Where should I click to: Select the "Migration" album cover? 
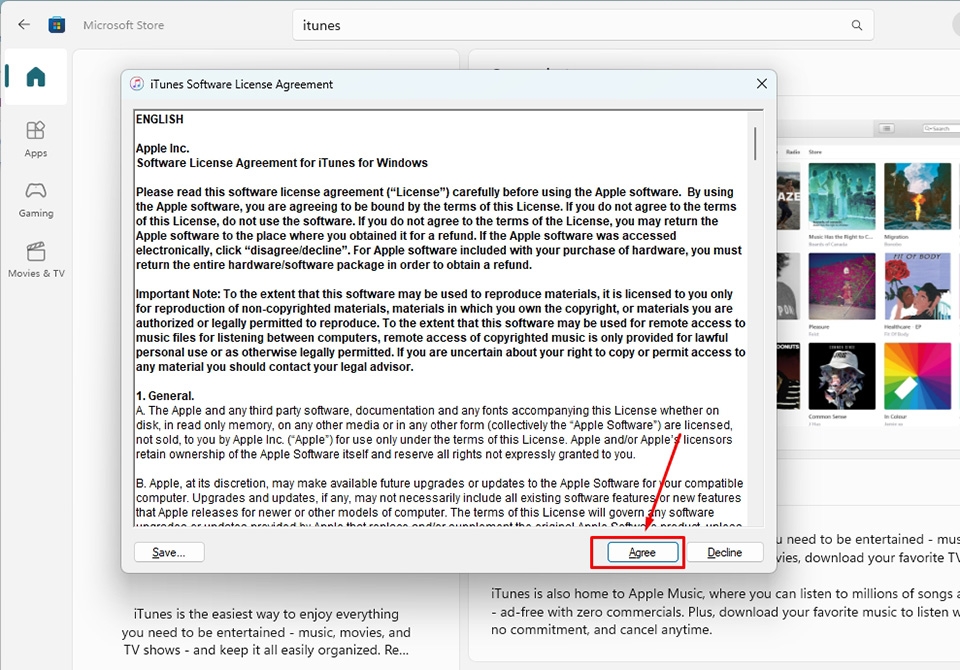point(917,197)
